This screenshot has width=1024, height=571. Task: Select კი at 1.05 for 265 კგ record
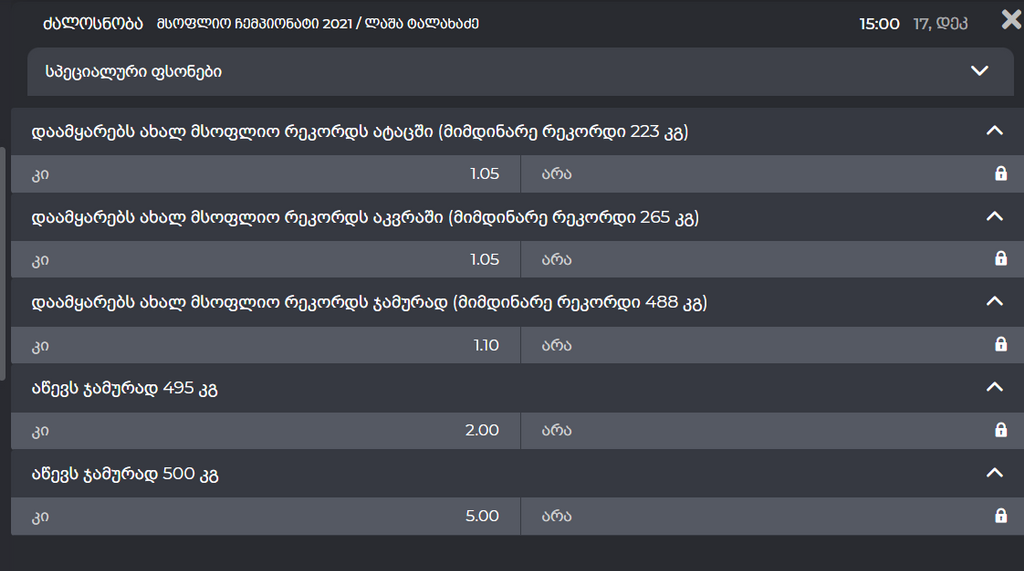[265, 259]
